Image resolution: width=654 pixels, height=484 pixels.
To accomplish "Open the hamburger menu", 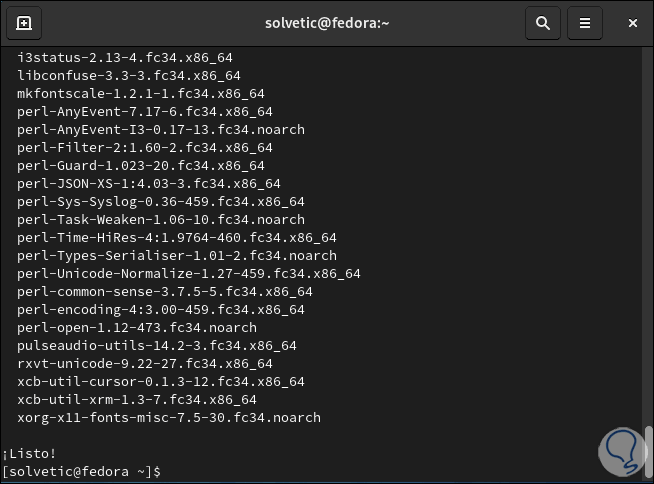I will pyautogui.click(x=586, y=22).
